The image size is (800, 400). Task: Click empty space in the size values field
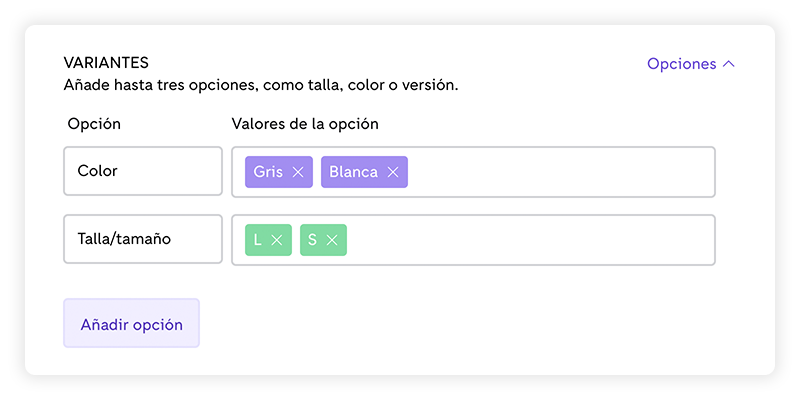pyautogui.click(x=530, y=240)
